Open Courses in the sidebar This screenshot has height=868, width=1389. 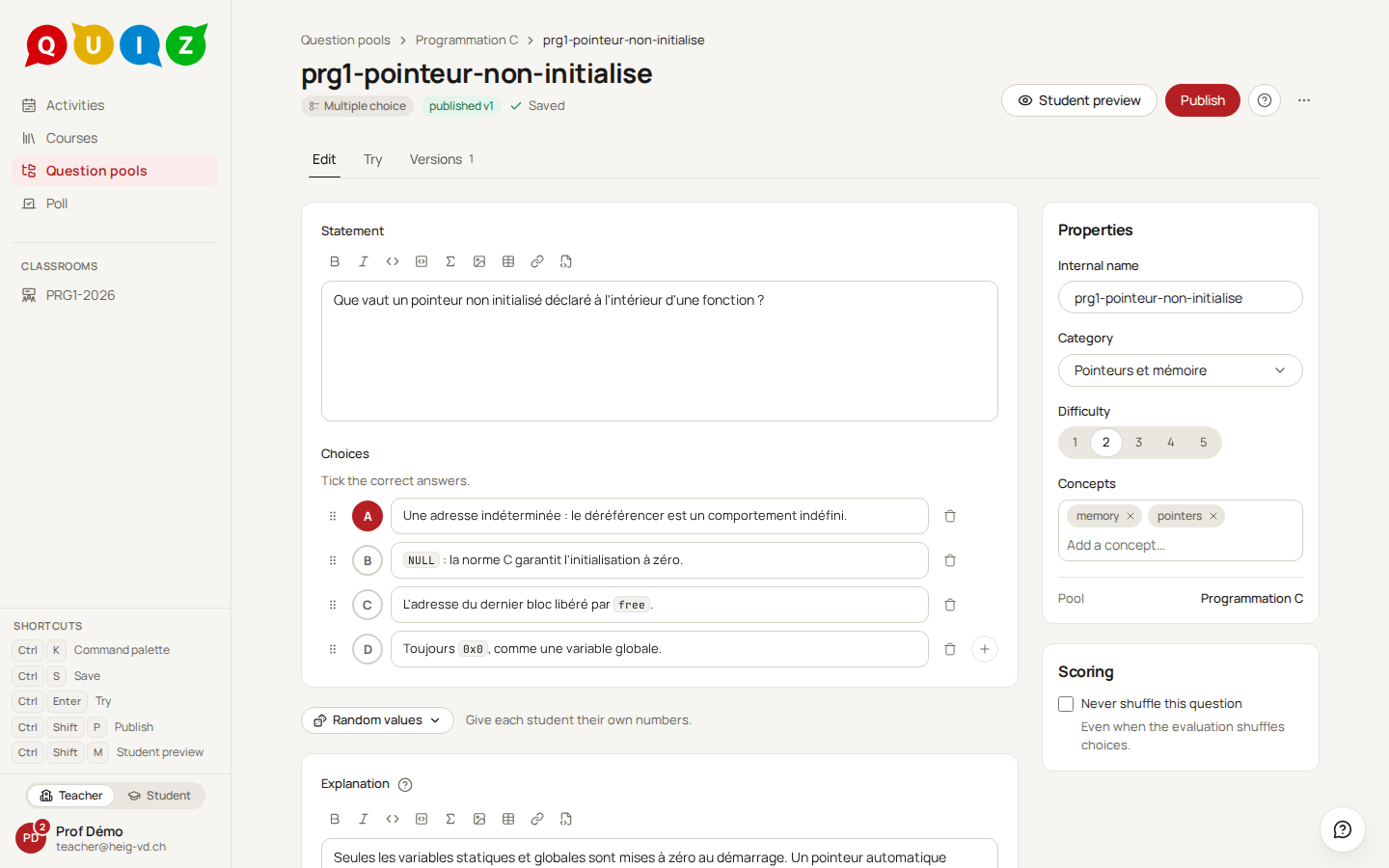click(116, 138)
